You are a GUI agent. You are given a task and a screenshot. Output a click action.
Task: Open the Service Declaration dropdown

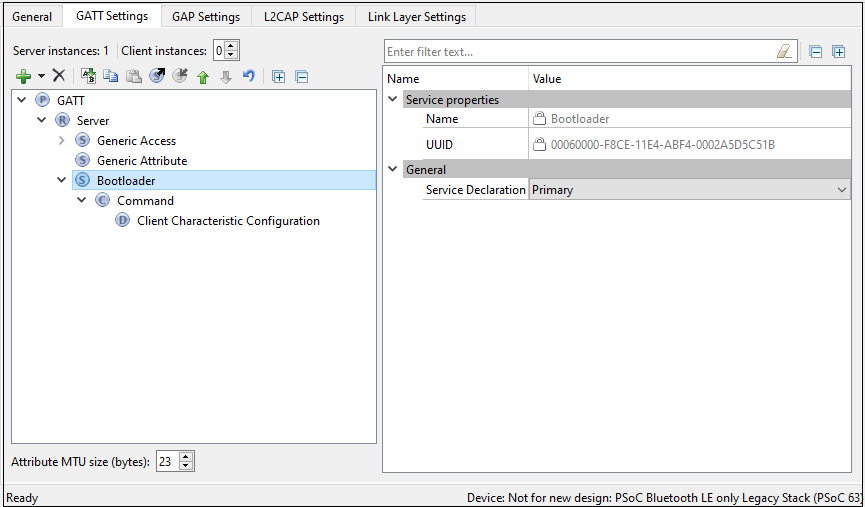pos(841,189)
